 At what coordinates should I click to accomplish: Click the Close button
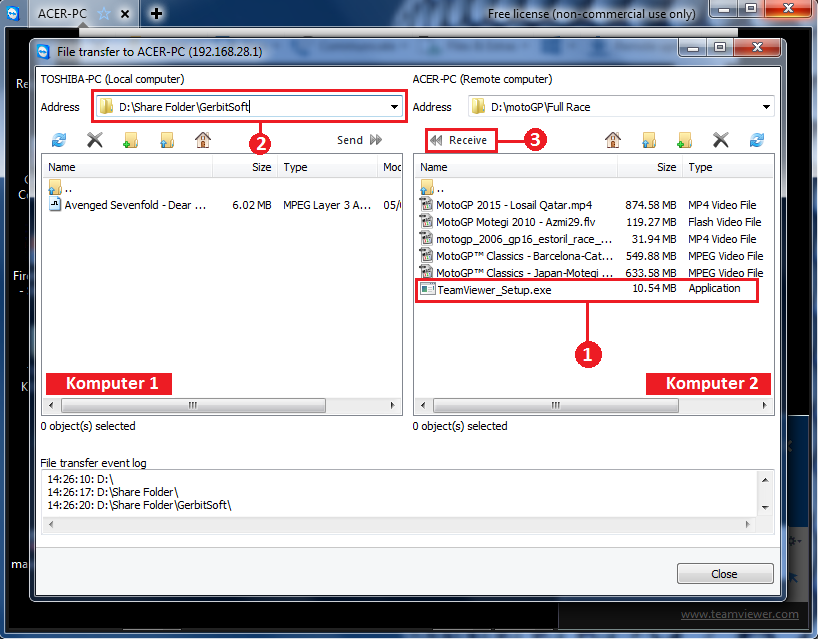[x=725, y=573]
